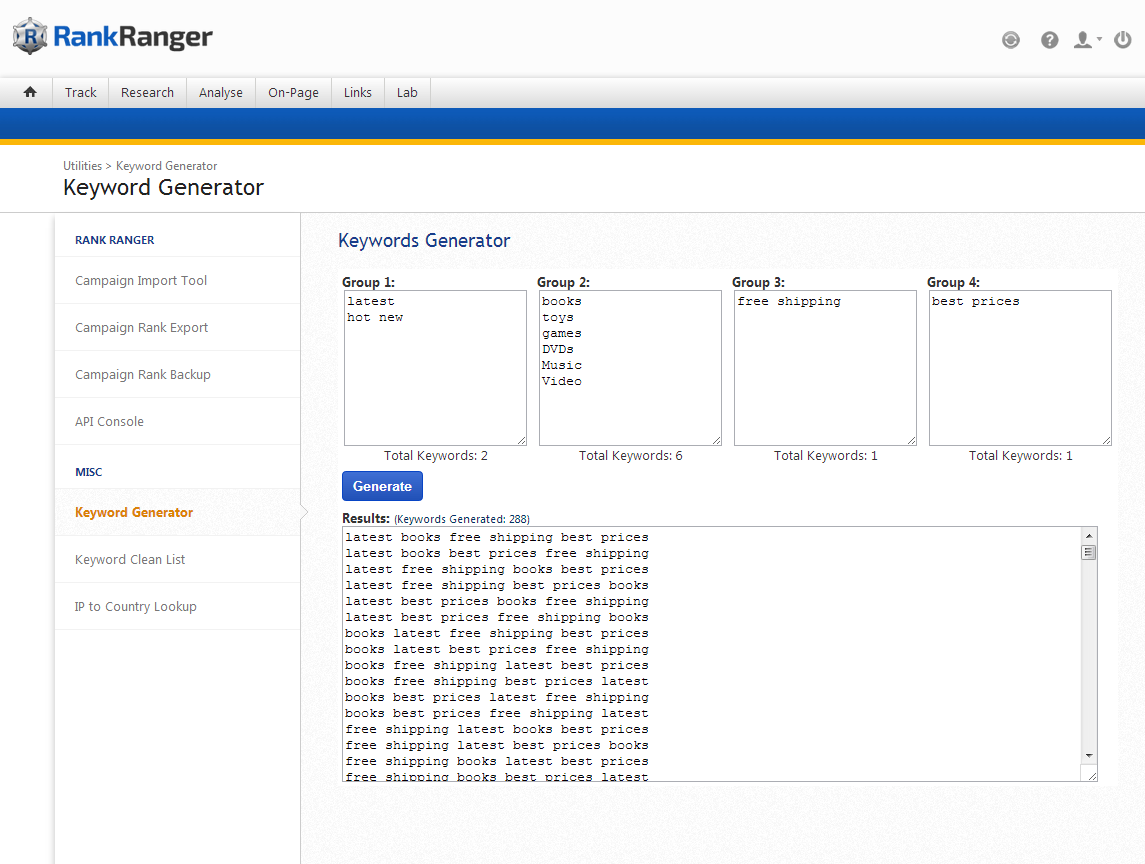Open help via question mark icon
Screen dimensions: 1145x864
pyautogui.click(x=1049, y=40)
